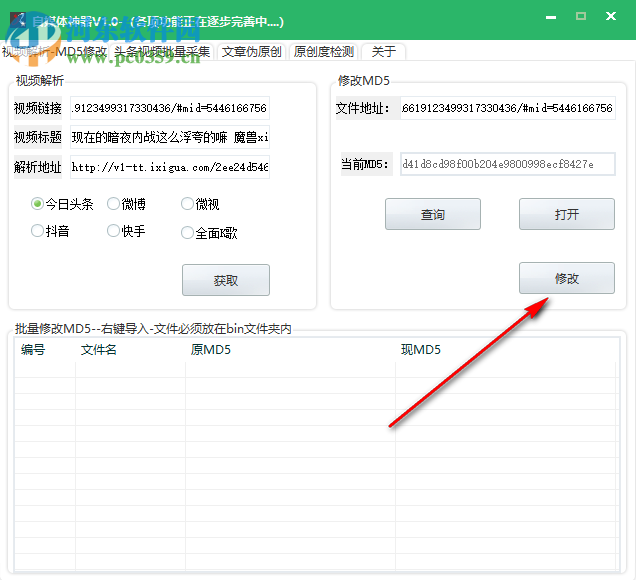
Task: Click the 文件名 column header
Action: click(x=130, y=350)
